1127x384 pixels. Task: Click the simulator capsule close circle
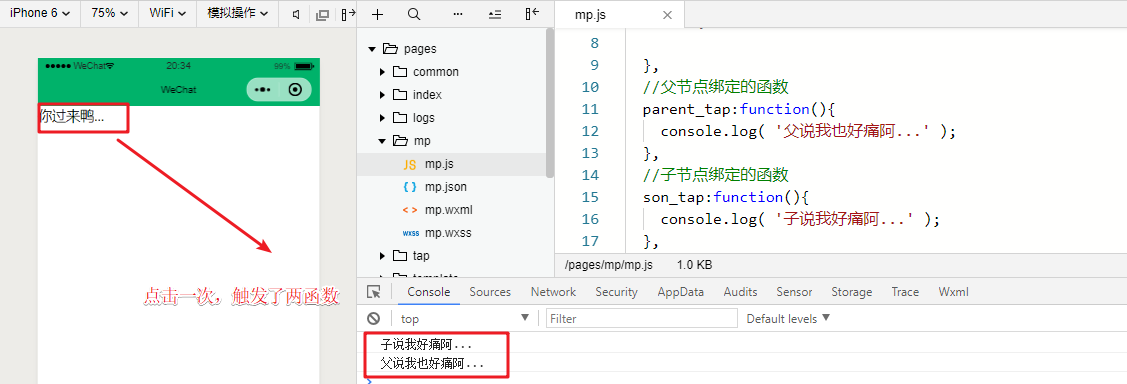(x=295, y=89)
